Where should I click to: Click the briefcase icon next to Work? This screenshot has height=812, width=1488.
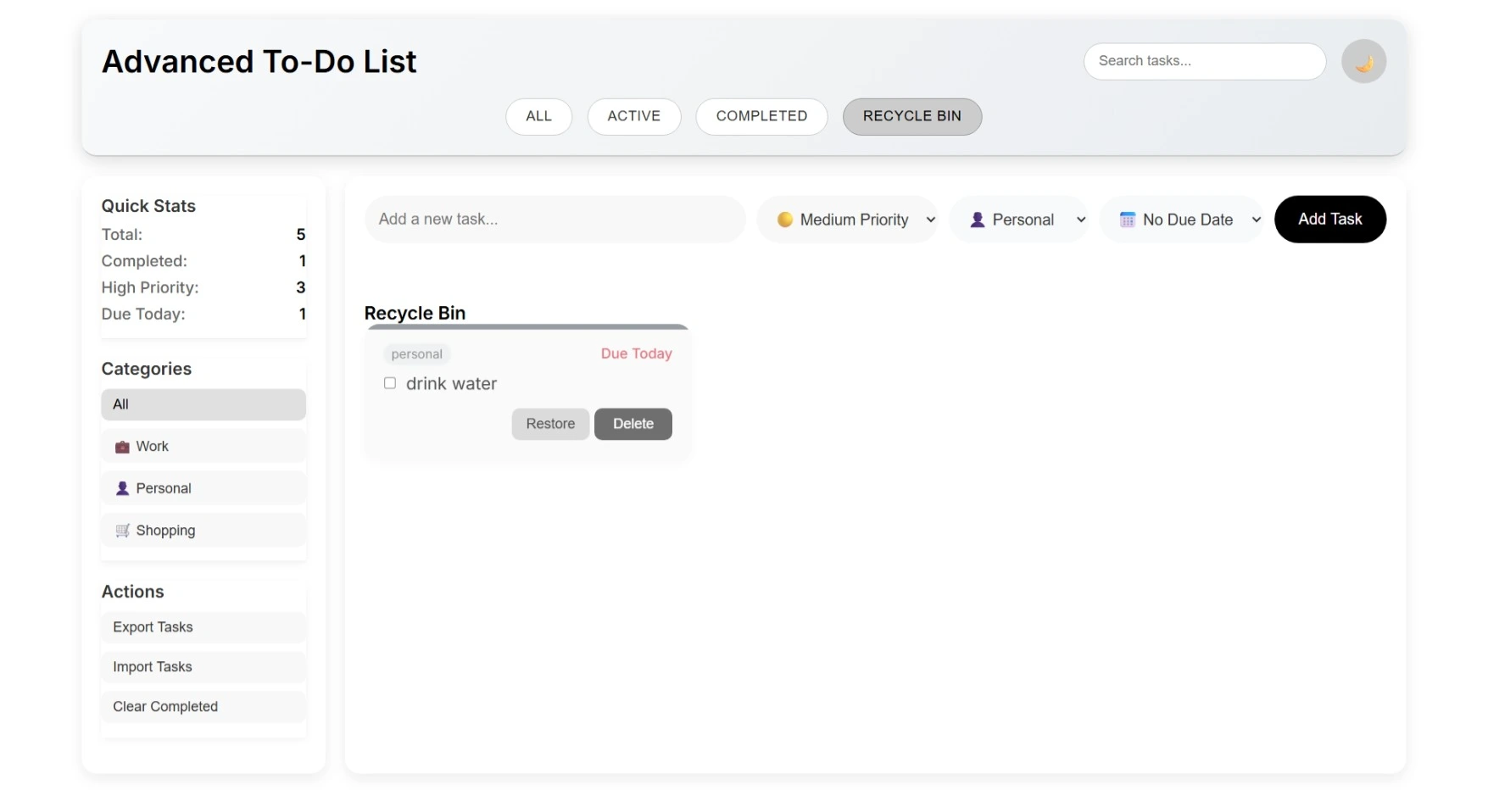tap(122, 446)
